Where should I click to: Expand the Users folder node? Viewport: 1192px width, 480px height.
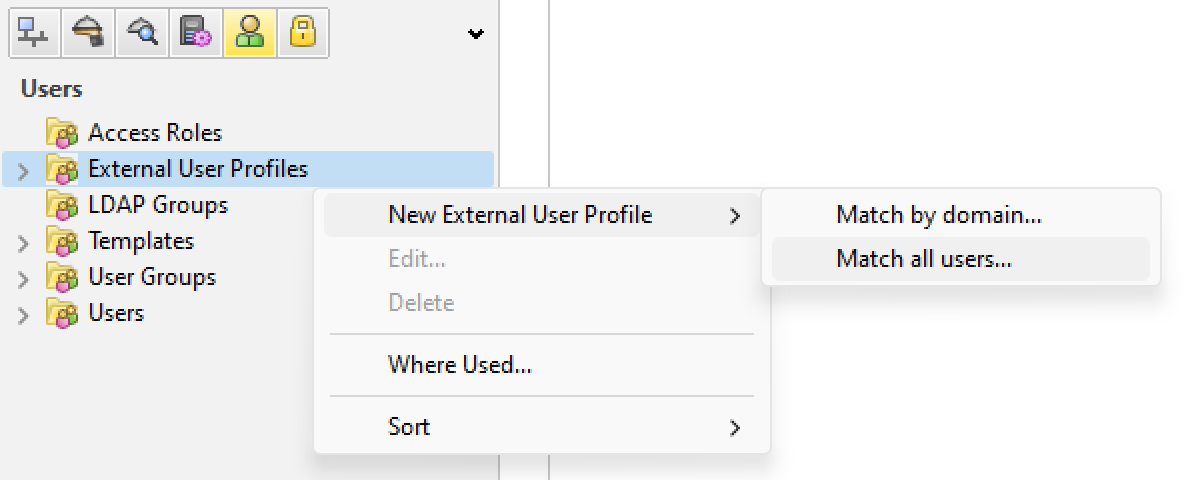24,315
